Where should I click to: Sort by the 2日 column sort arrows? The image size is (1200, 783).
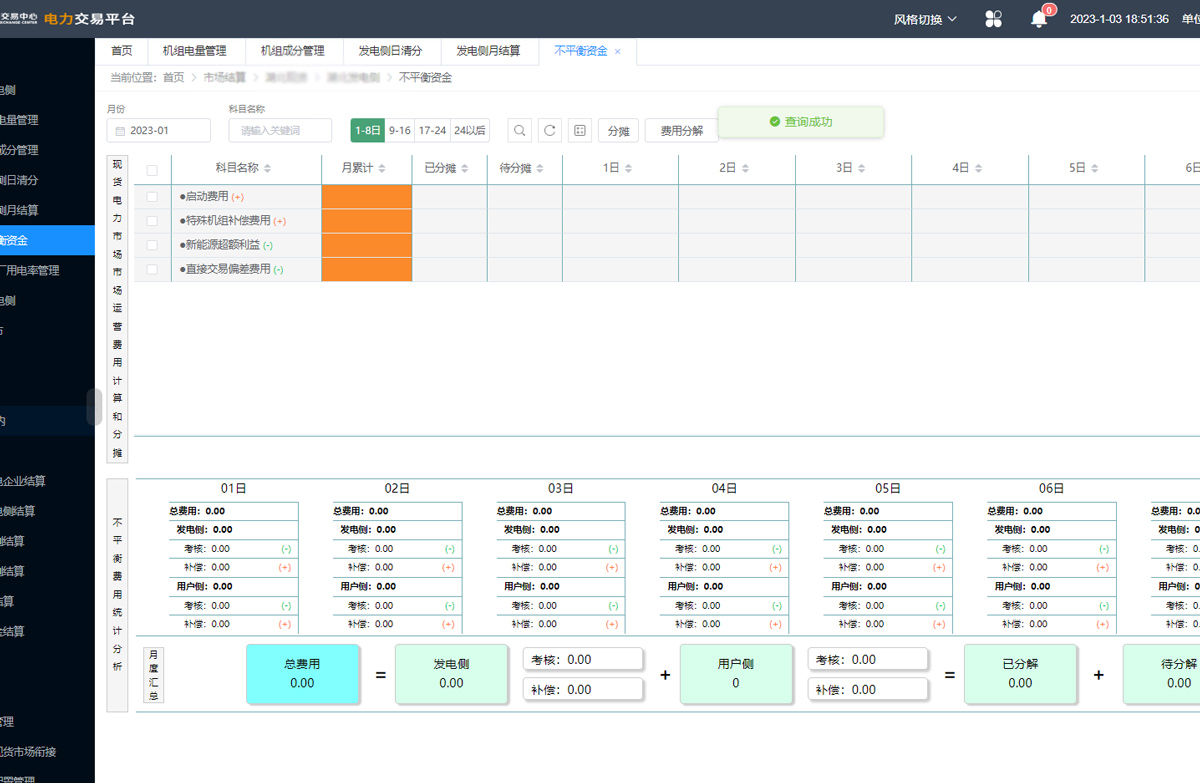click(746, 169)
